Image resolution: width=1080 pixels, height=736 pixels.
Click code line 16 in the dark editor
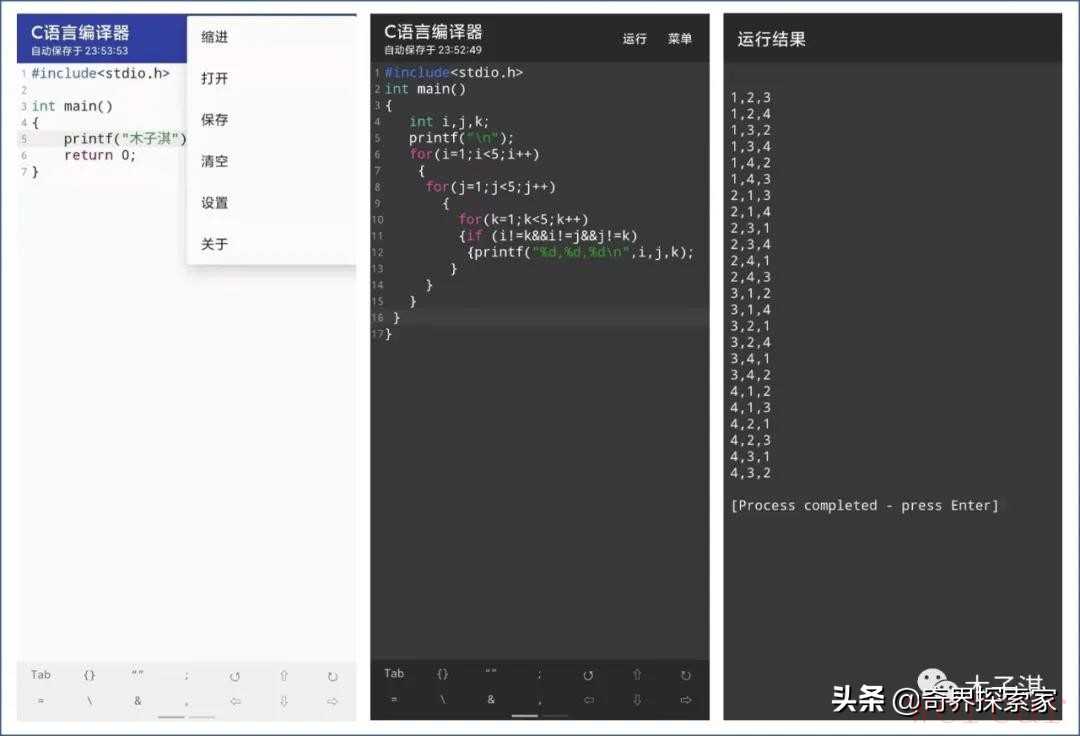click(x=540, y=317)
